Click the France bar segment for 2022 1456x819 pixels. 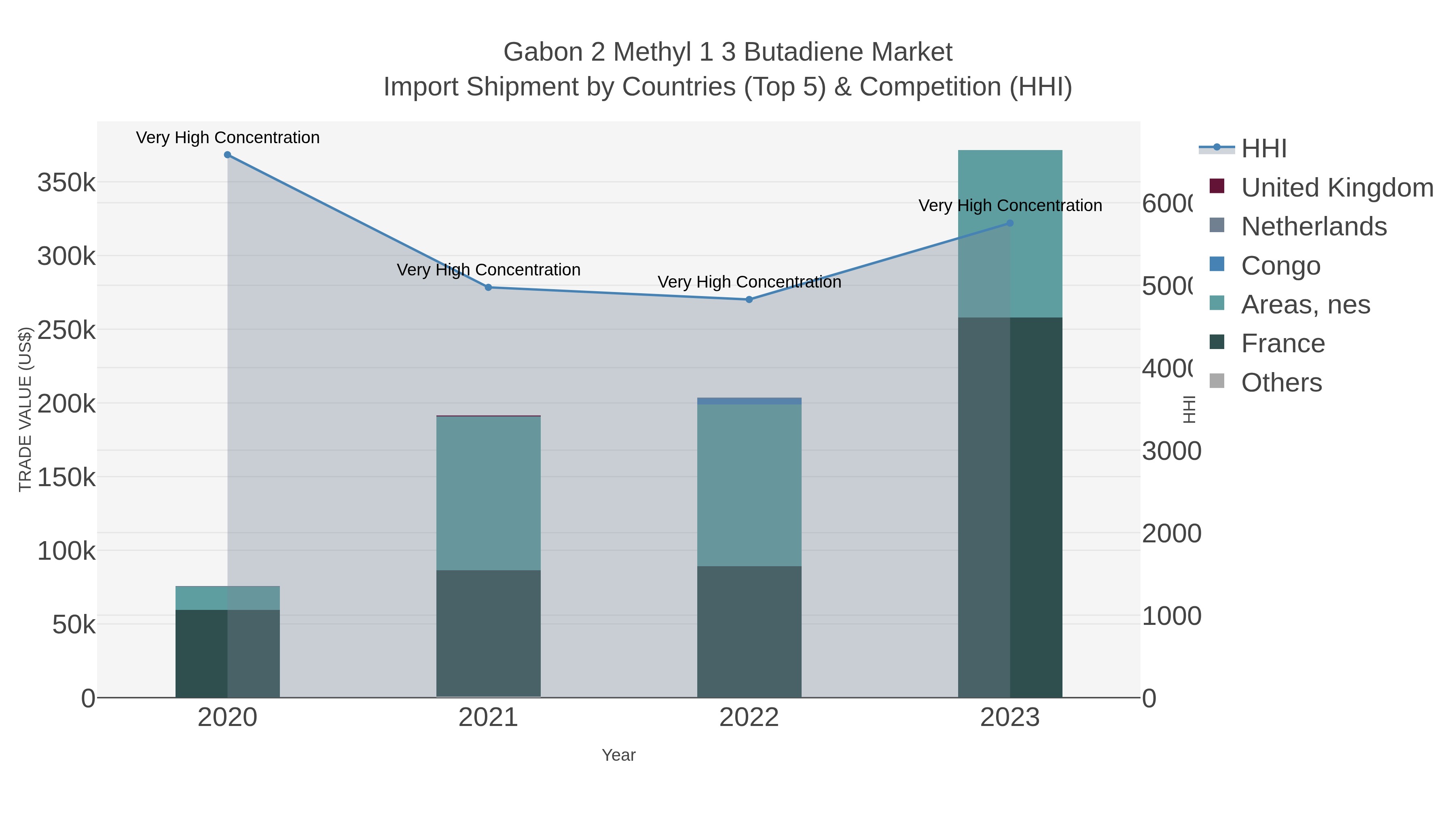point(749,632)
